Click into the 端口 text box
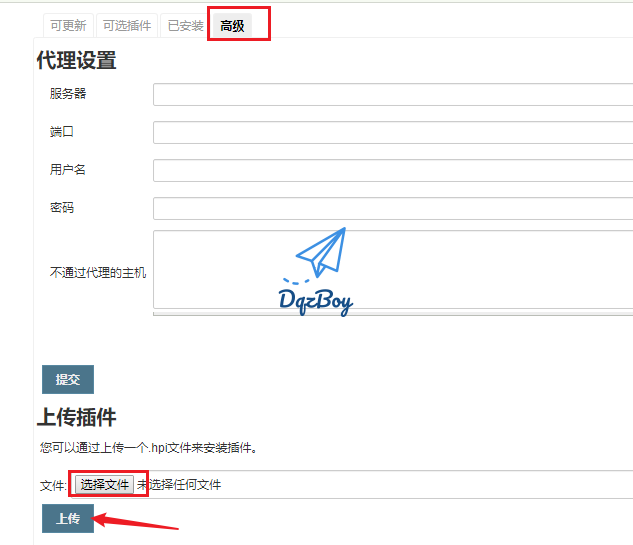This screenshot has height=545, width=633. coord(392,133)
